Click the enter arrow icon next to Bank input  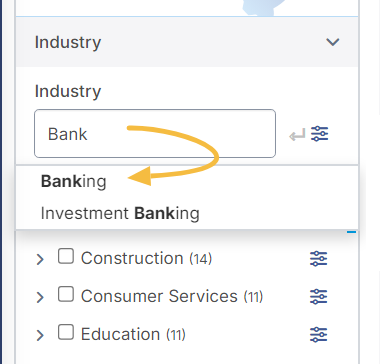point(297,135)
